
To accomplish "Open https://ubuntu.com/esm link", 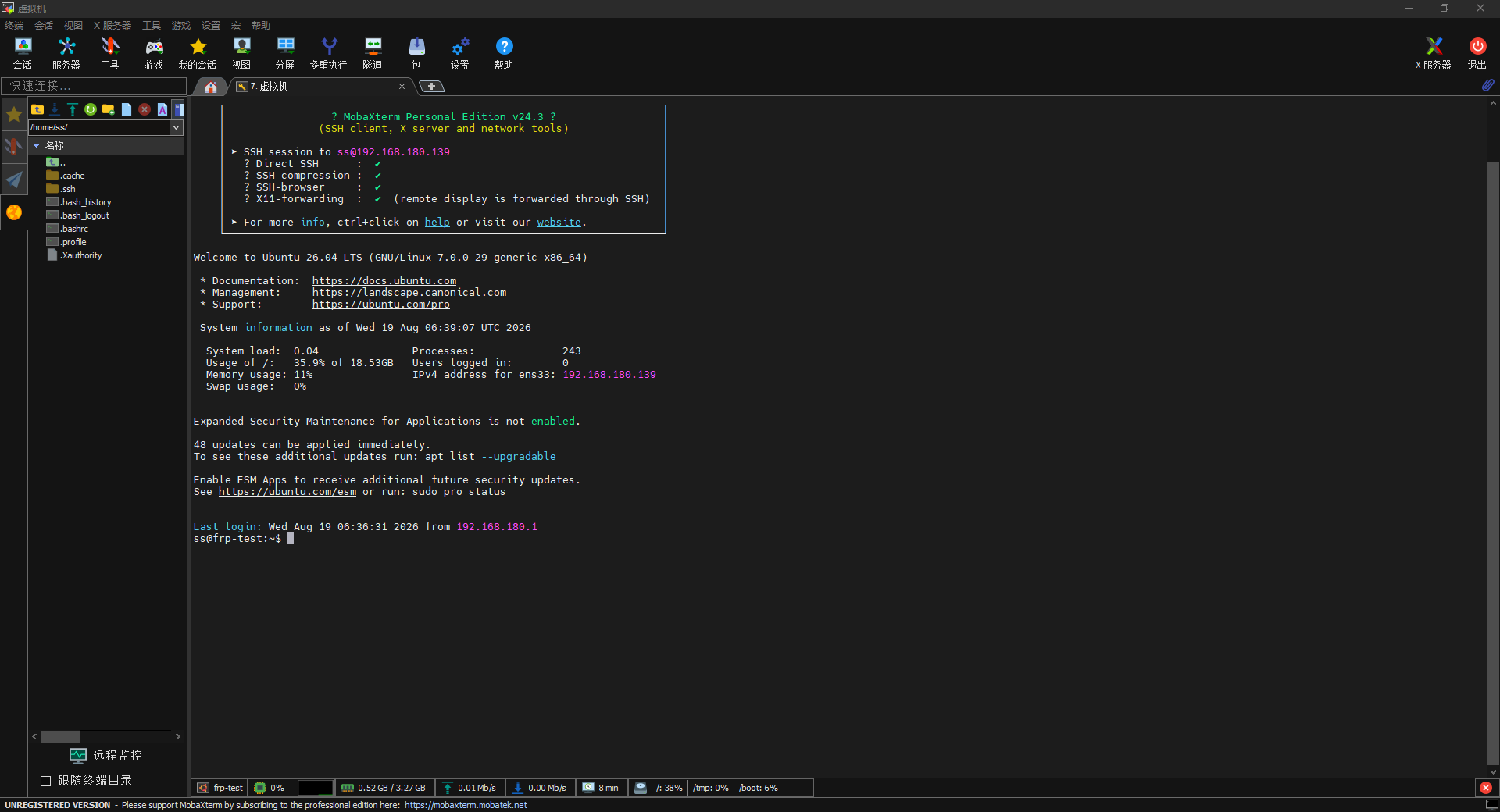I will coord(287,492).
